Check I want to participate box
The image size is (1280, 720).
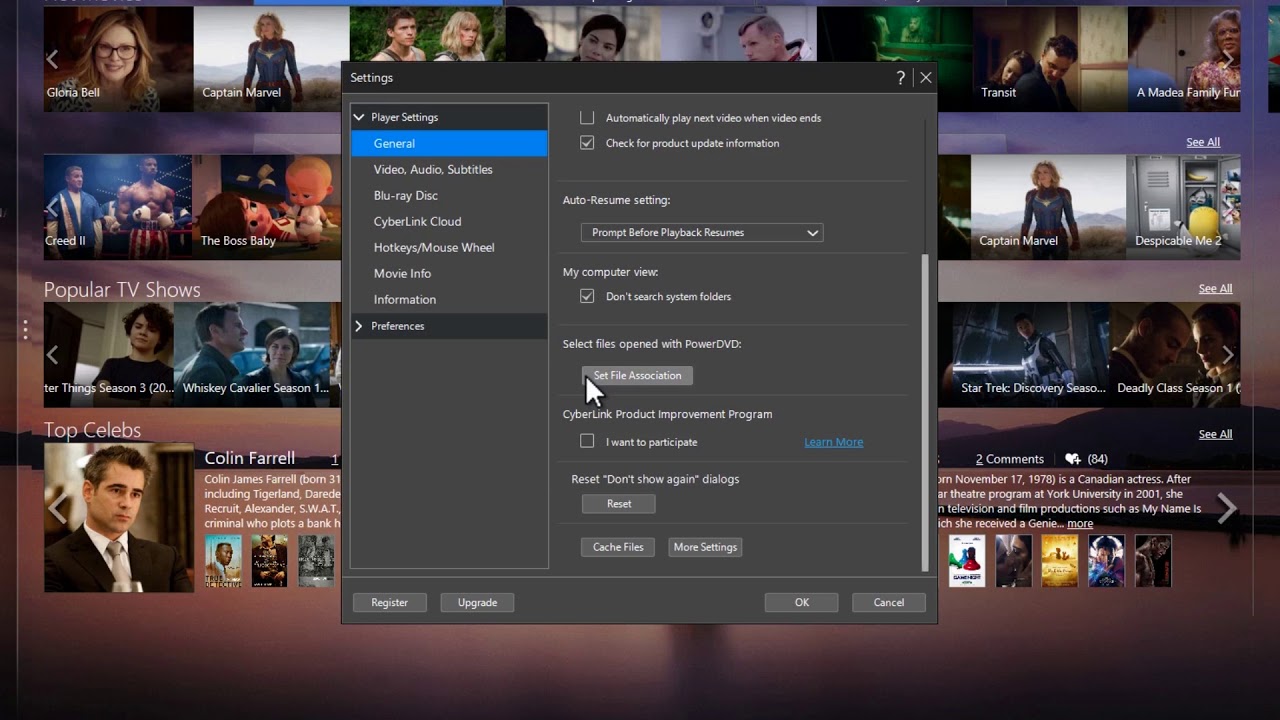click(587, 441)
